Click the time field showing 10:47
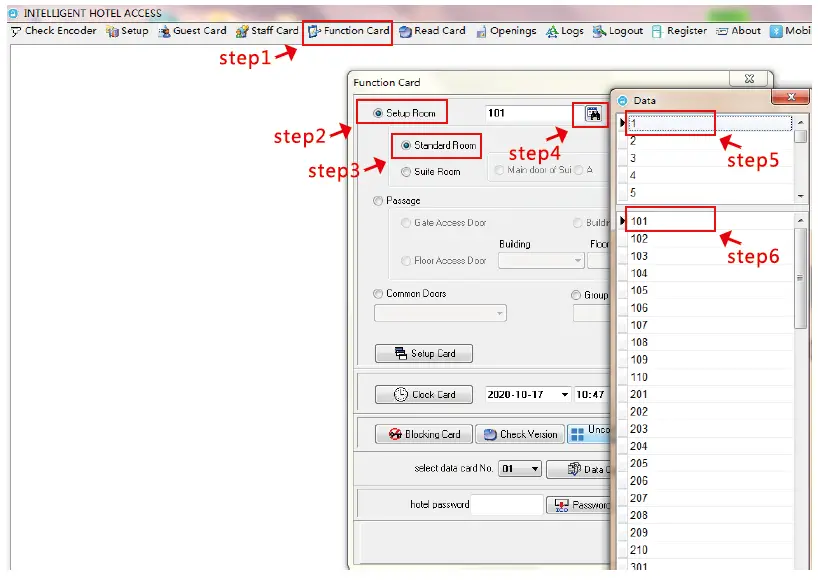This screenshot has height=580, width=818. (592, 395)
